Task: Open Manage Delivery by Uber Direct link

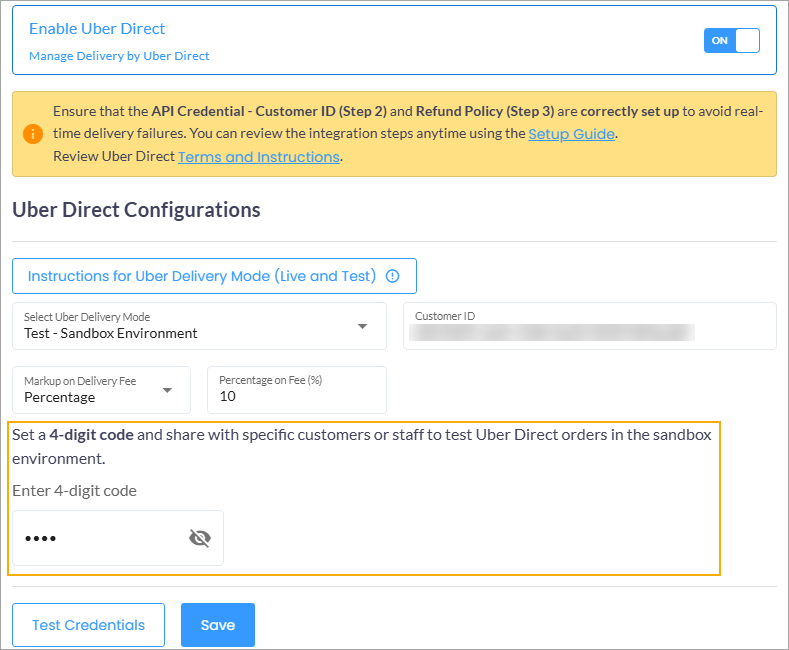Action: click(x=119, y=56)
